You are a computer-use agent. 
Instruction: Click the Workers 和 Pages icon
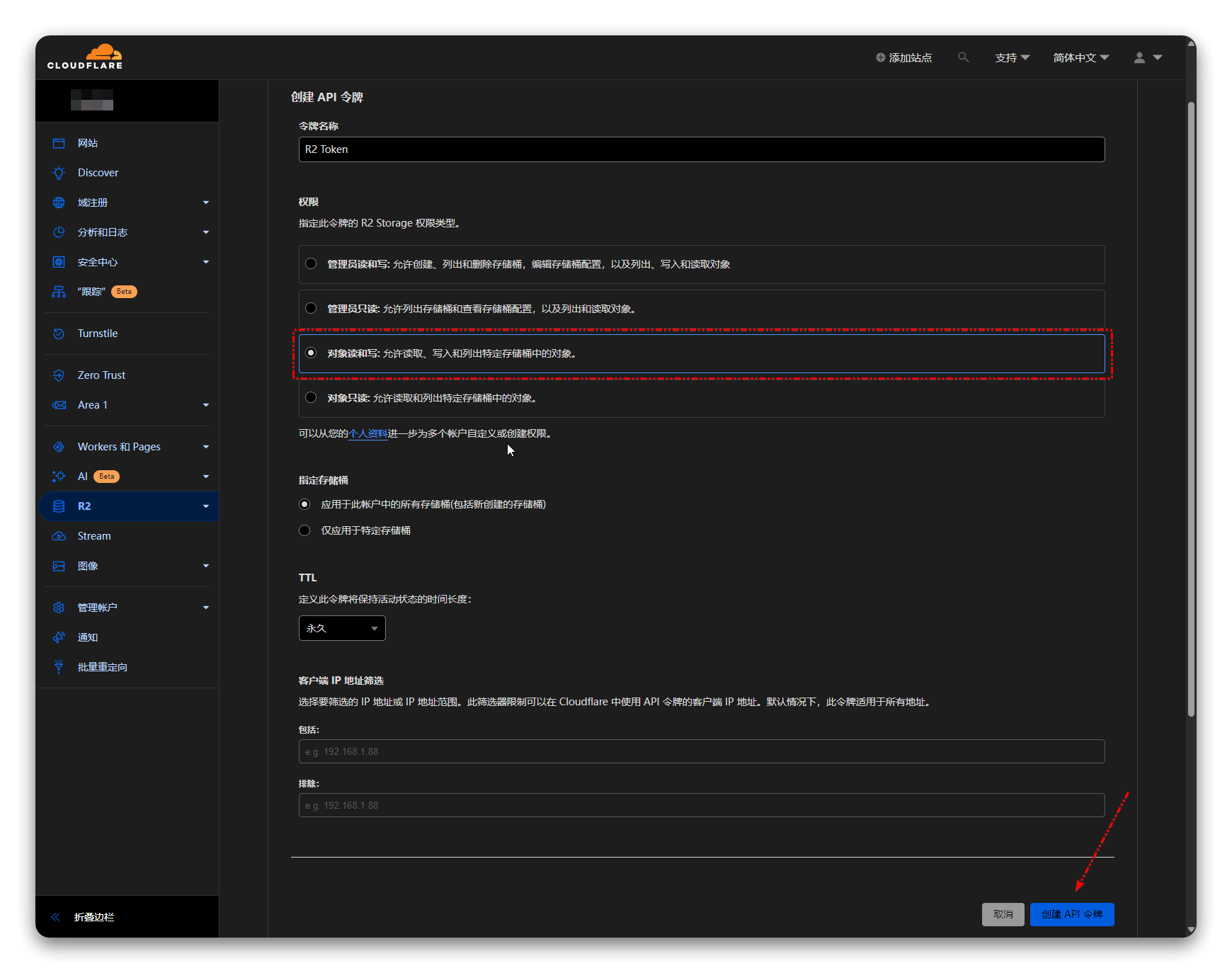tap(59, 447)
